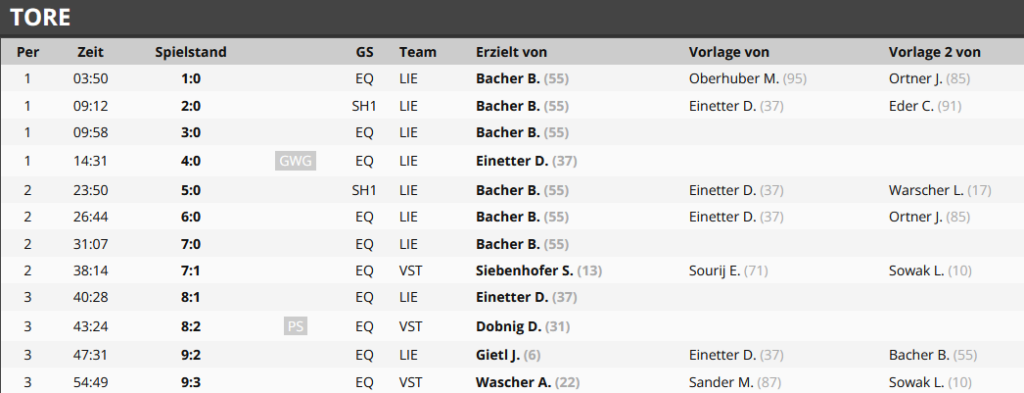Image resolution: width=1024 pixels, height=393 pixels.
Task: Click Sourij E. assist link
Action: (x=714, y=270)
